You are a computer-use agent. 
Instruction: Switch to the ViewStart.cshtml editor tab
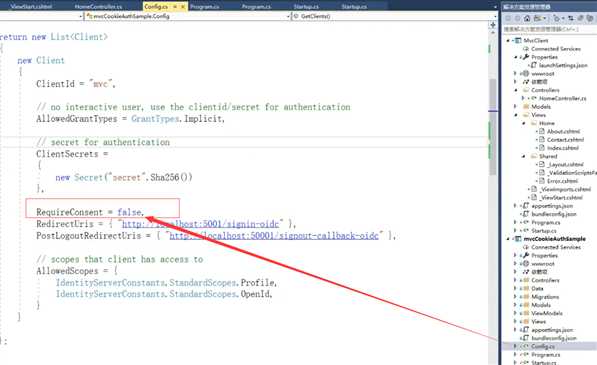coord(31,6)
